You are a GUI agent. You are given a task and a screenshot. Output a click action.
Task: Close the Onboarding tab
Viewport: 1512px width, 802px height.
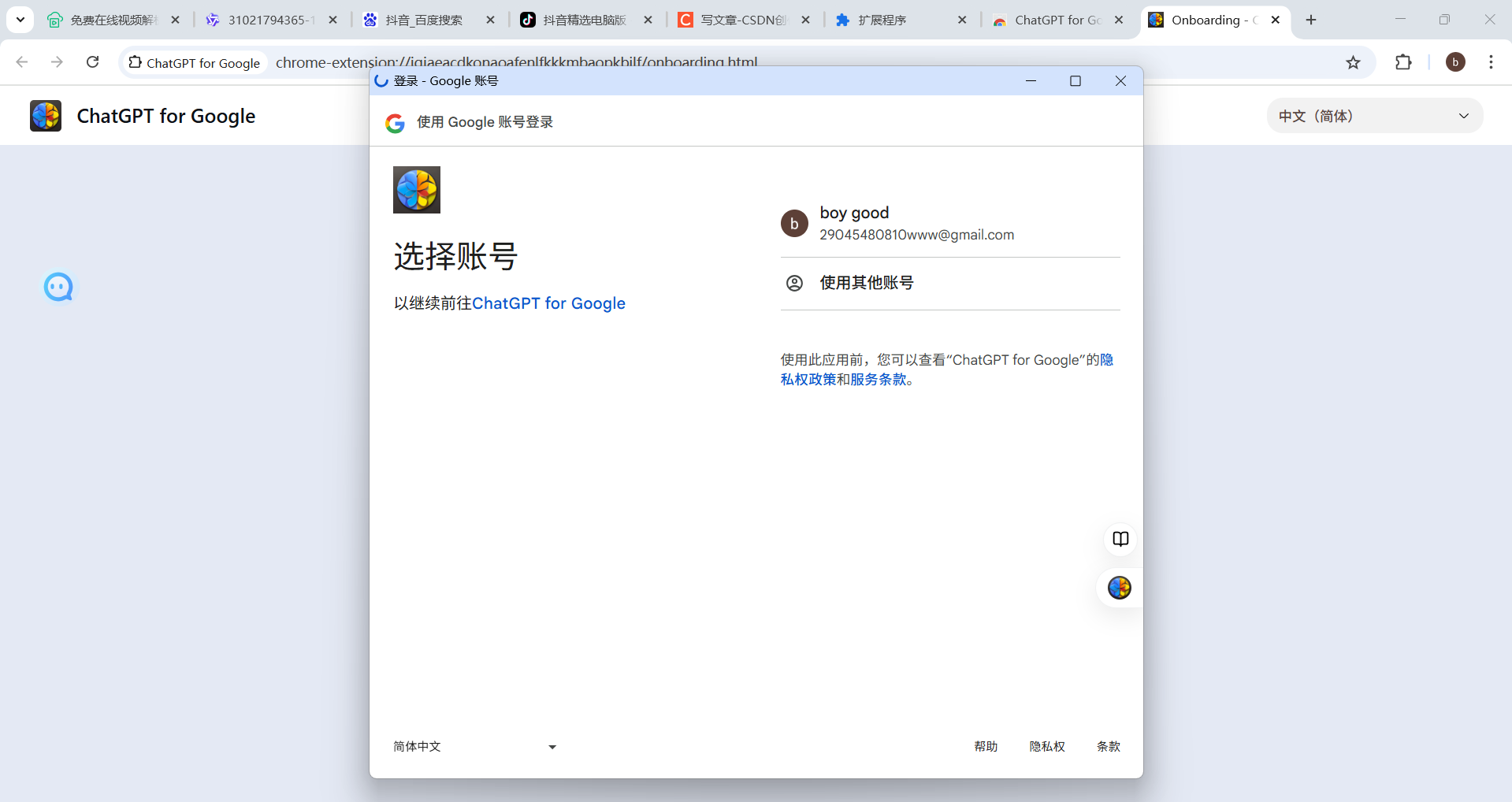pos(1276,20)
